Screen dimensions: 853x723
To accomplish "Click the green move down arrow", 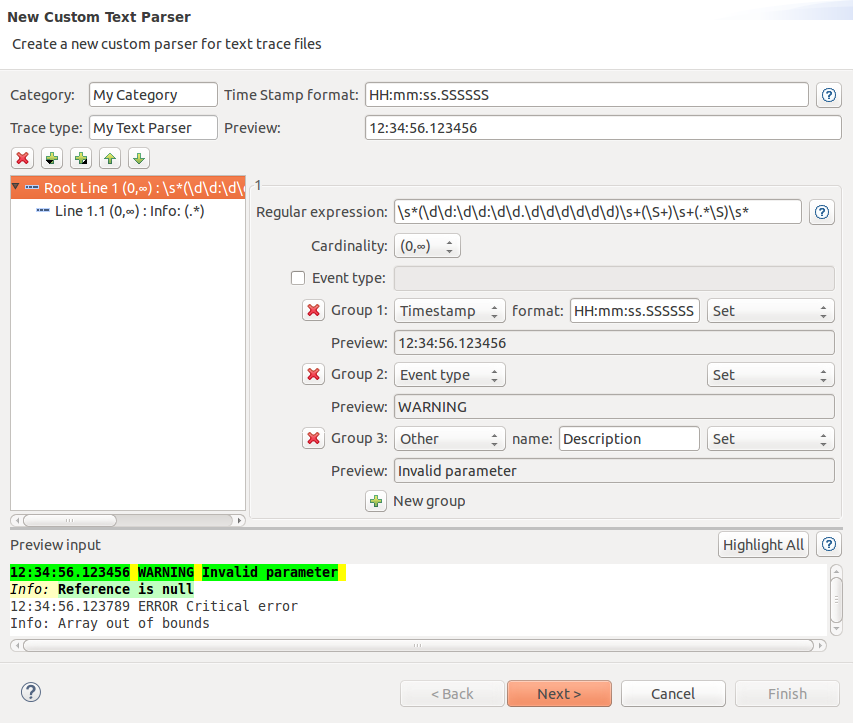I will coord(139,158).
